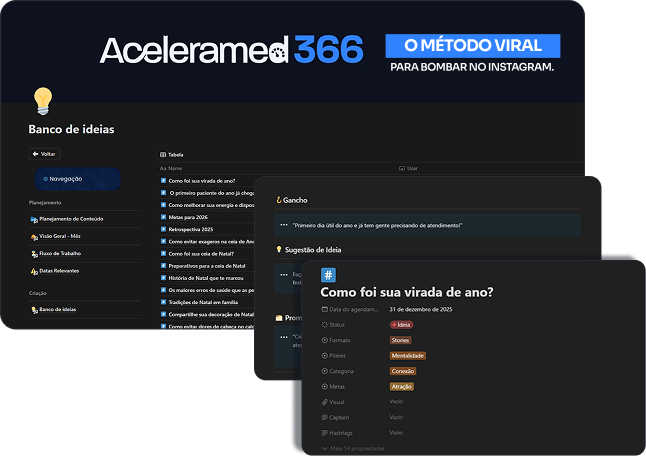Image resolution: width=646 pixels, height=456 pixels.
Task: Click the page icon of 'Como foi sua ceia de Natal?'
Action: pyautogui.click(x=163, y=254)
